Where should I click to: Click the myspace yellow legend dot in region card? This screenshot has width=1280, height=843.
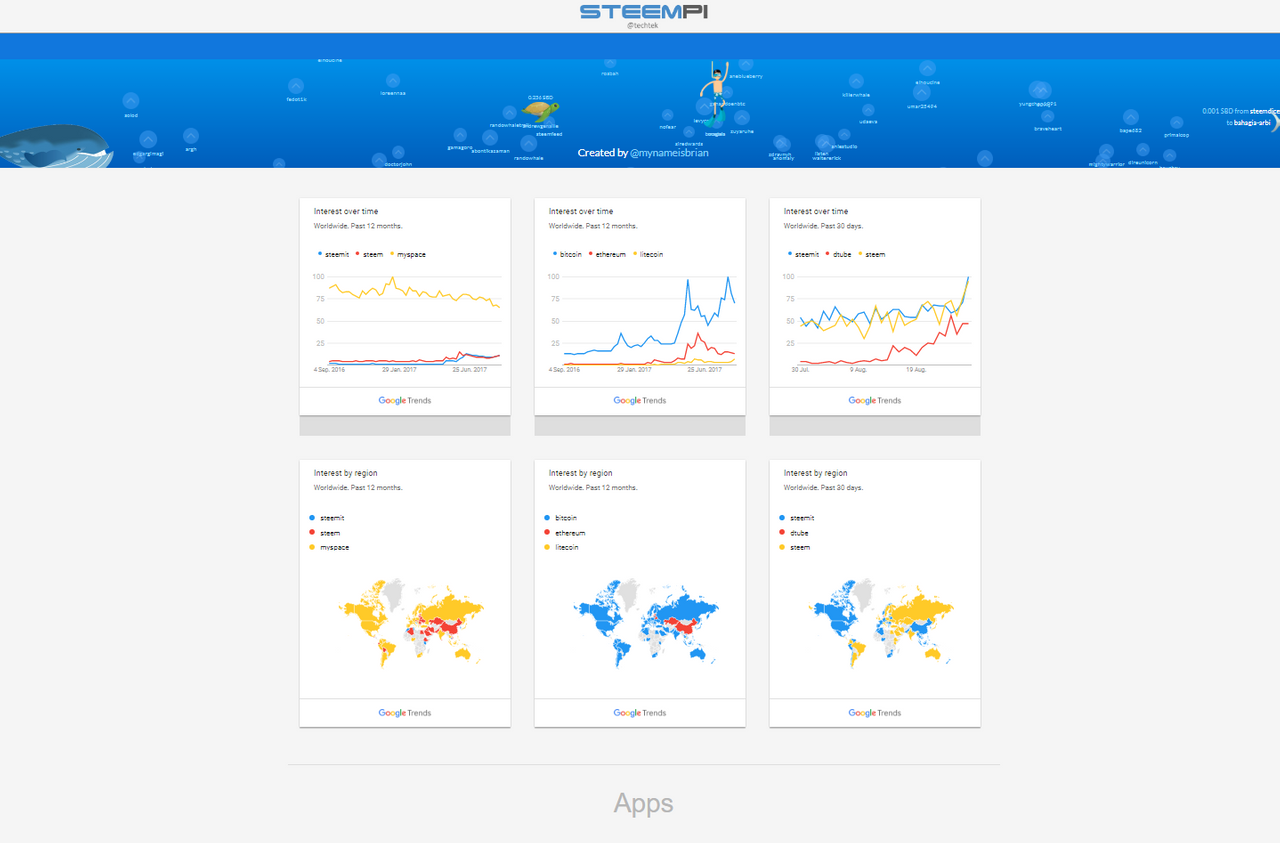pyautogui.click(x=312, y=547)
